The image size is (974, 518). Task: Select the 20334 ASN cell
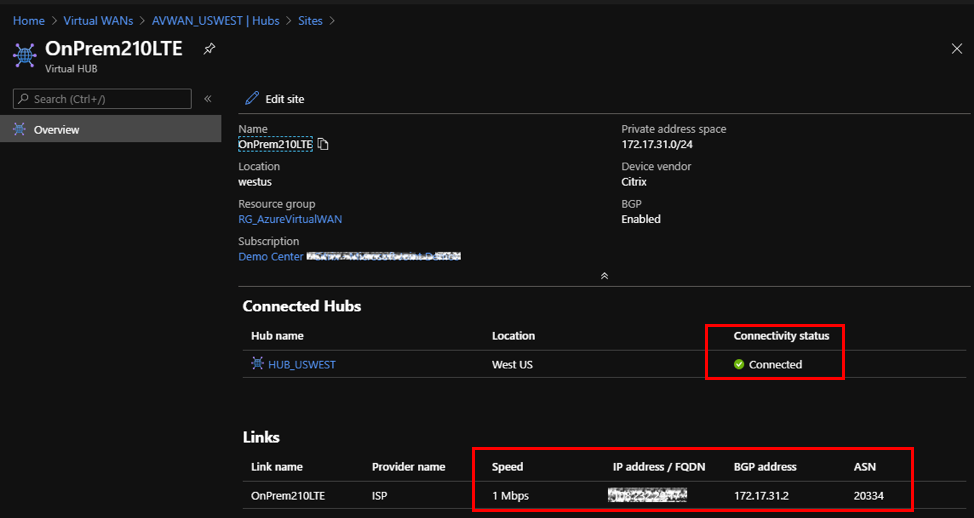(868, 496)
